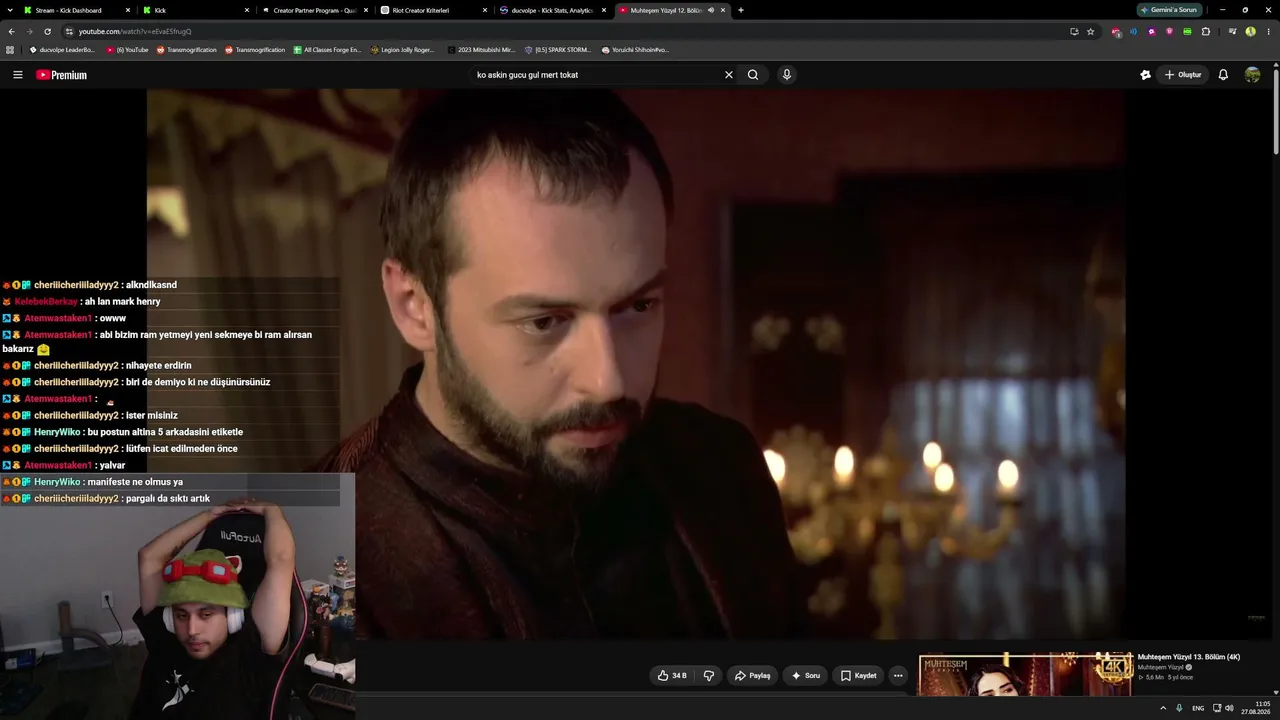Click the Oluştur create button
The height and width of the screenshot is (720, 1280).
pyautogui.click(x=1183, y=75)
